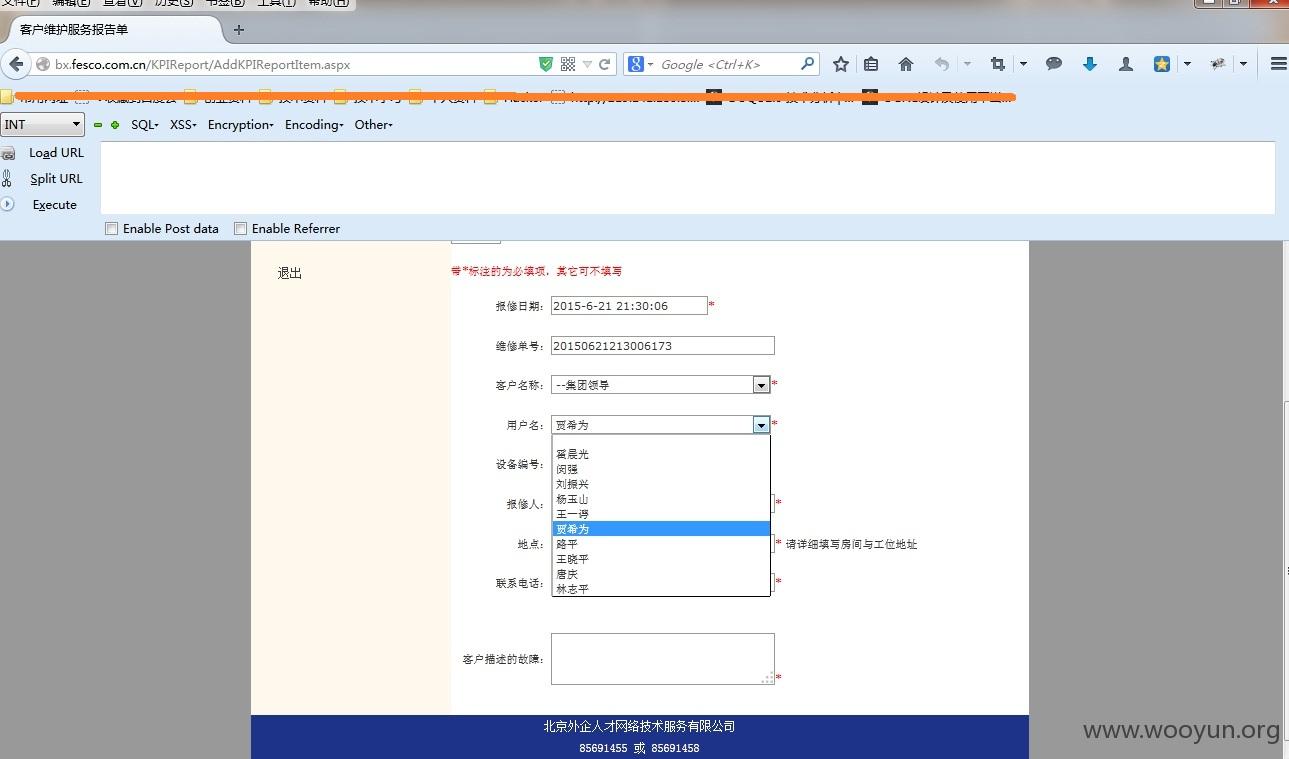Open the QR code icon in address bar
The image size is (1289, 759).
568,64
